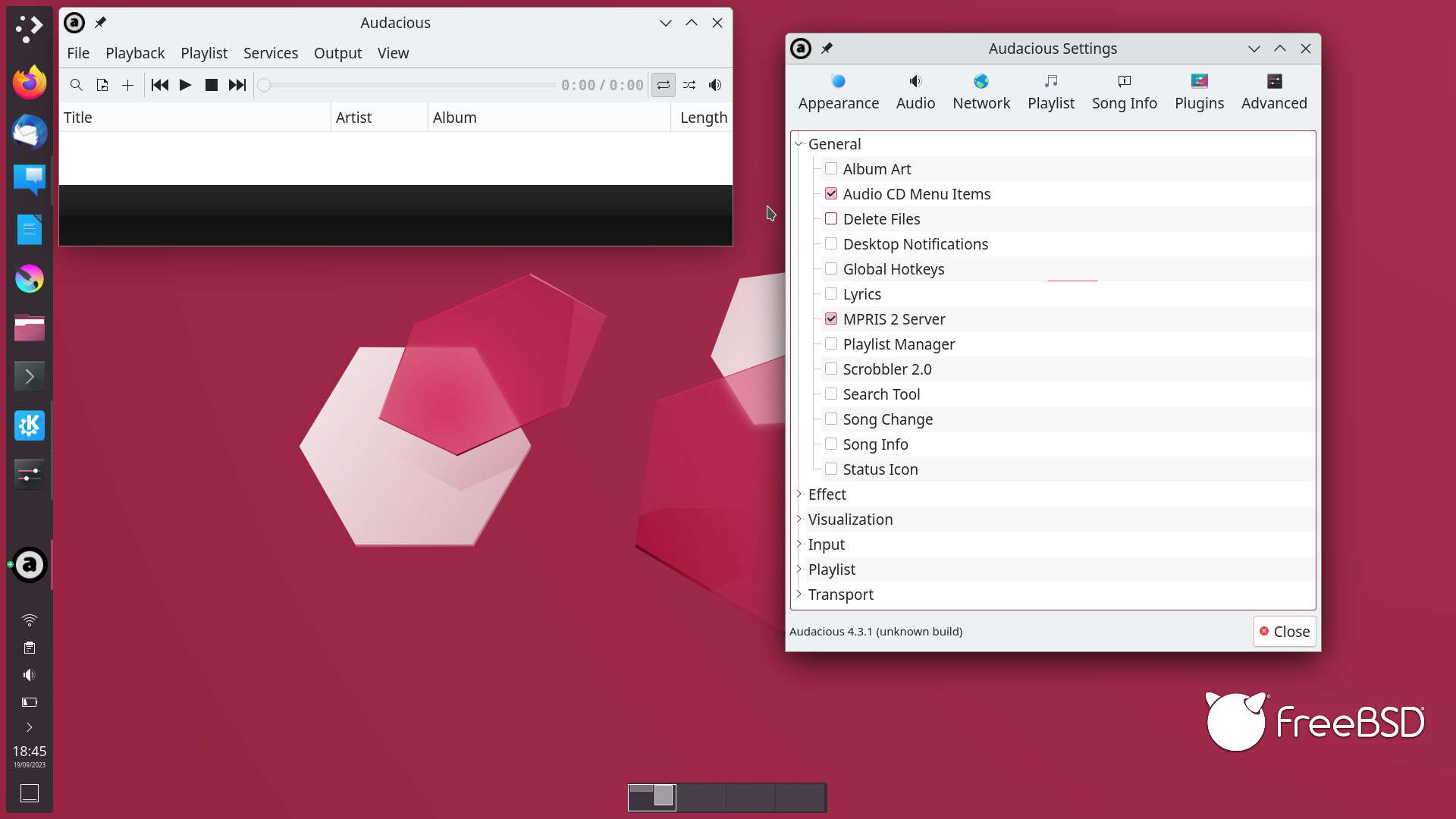The image size is (1456, 819).
Task: Click the playback seek slider handle
Action: [264, 85]
